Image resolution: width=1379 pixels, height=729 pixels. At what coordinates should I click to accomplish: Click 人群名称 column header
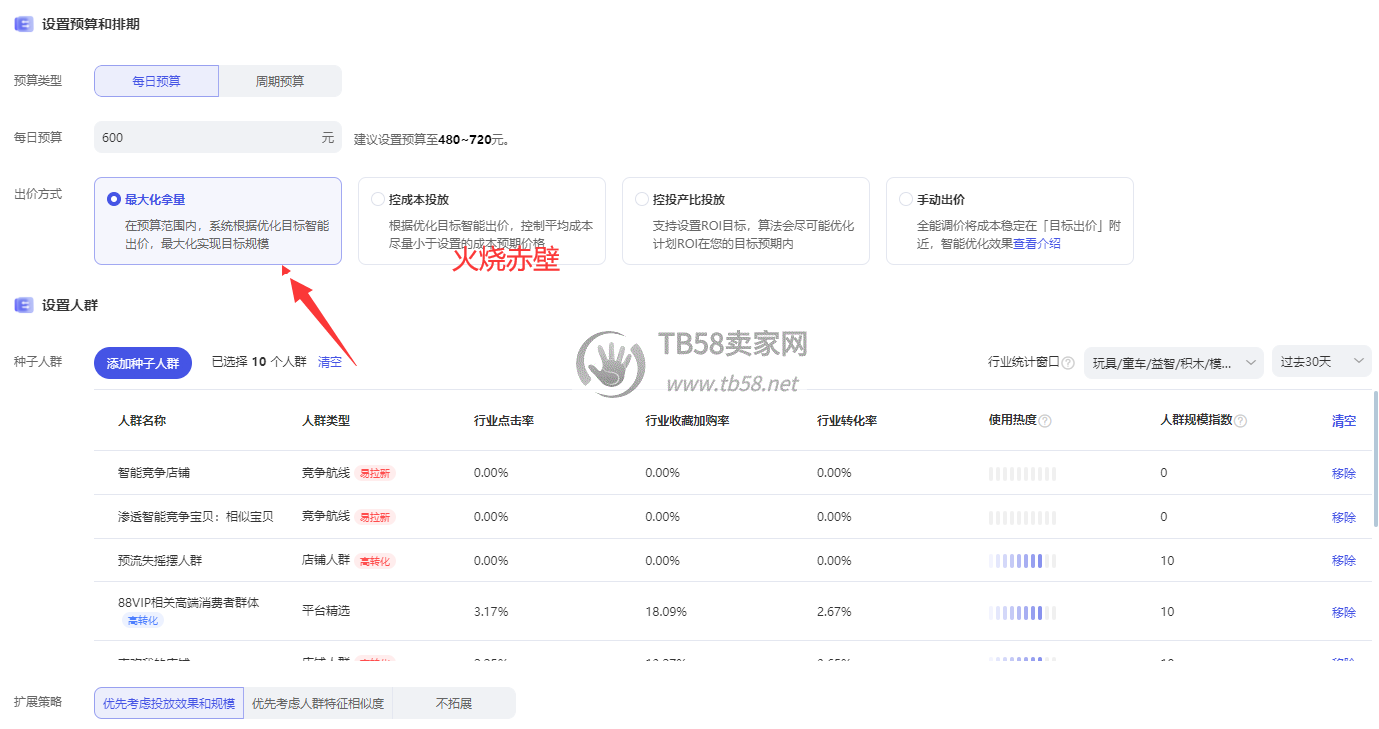pos(142,421)
